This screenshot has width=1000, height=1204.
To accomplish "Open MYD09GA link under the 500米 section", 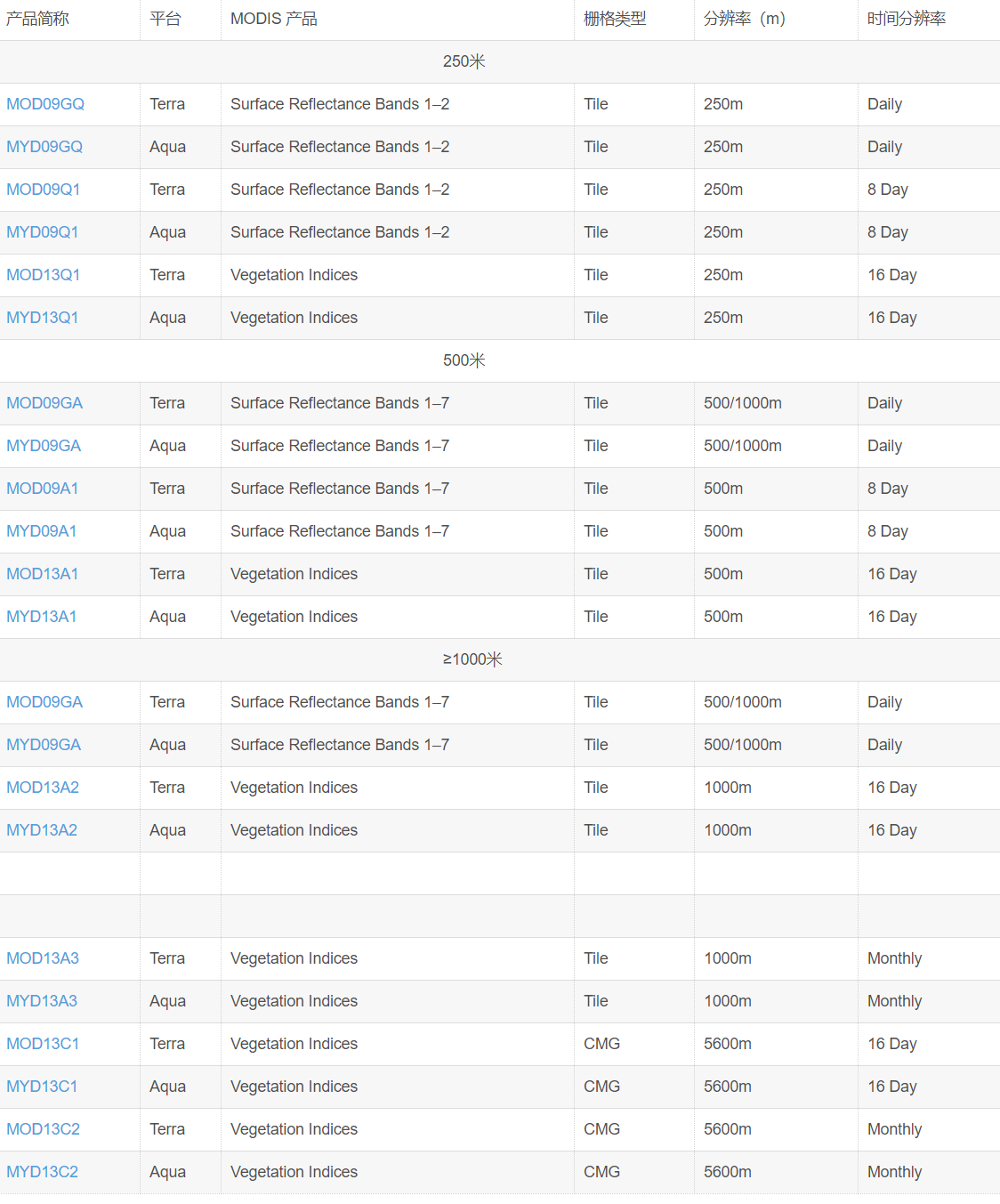I will point(44,446).
